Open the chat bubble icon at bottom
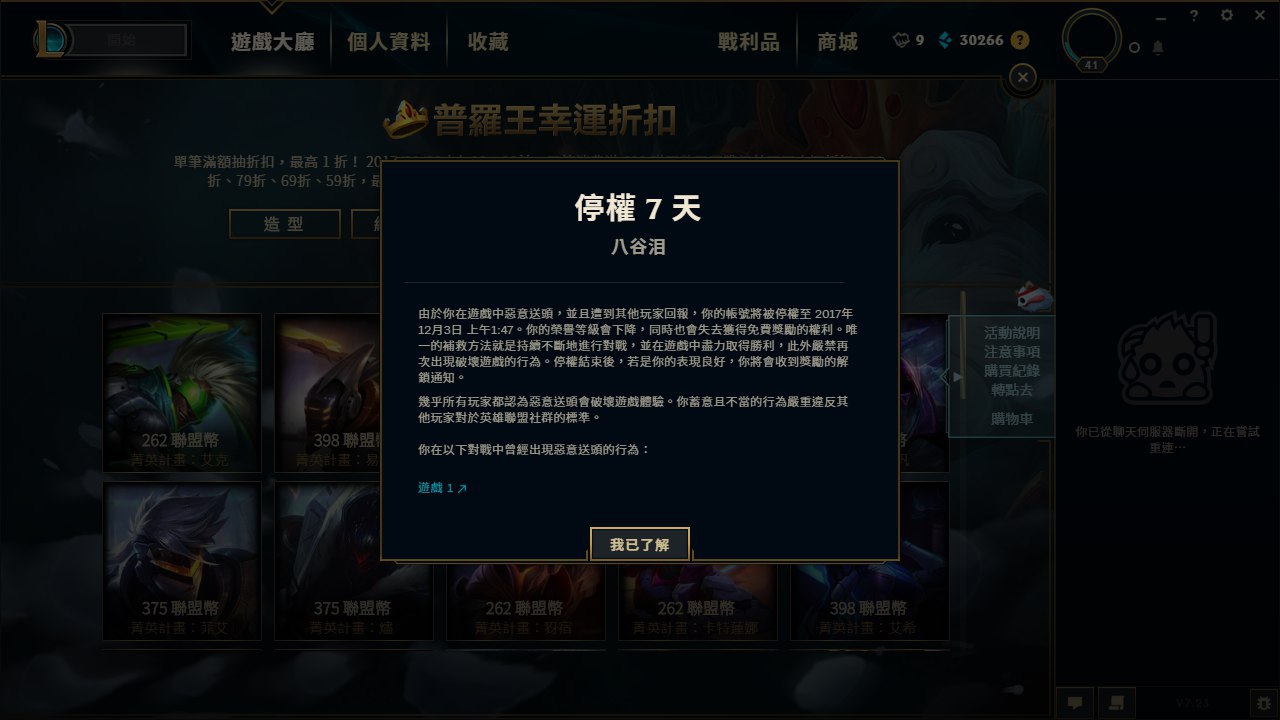This screenshot has width=1280, height=720. click(x=1075, y=703)
